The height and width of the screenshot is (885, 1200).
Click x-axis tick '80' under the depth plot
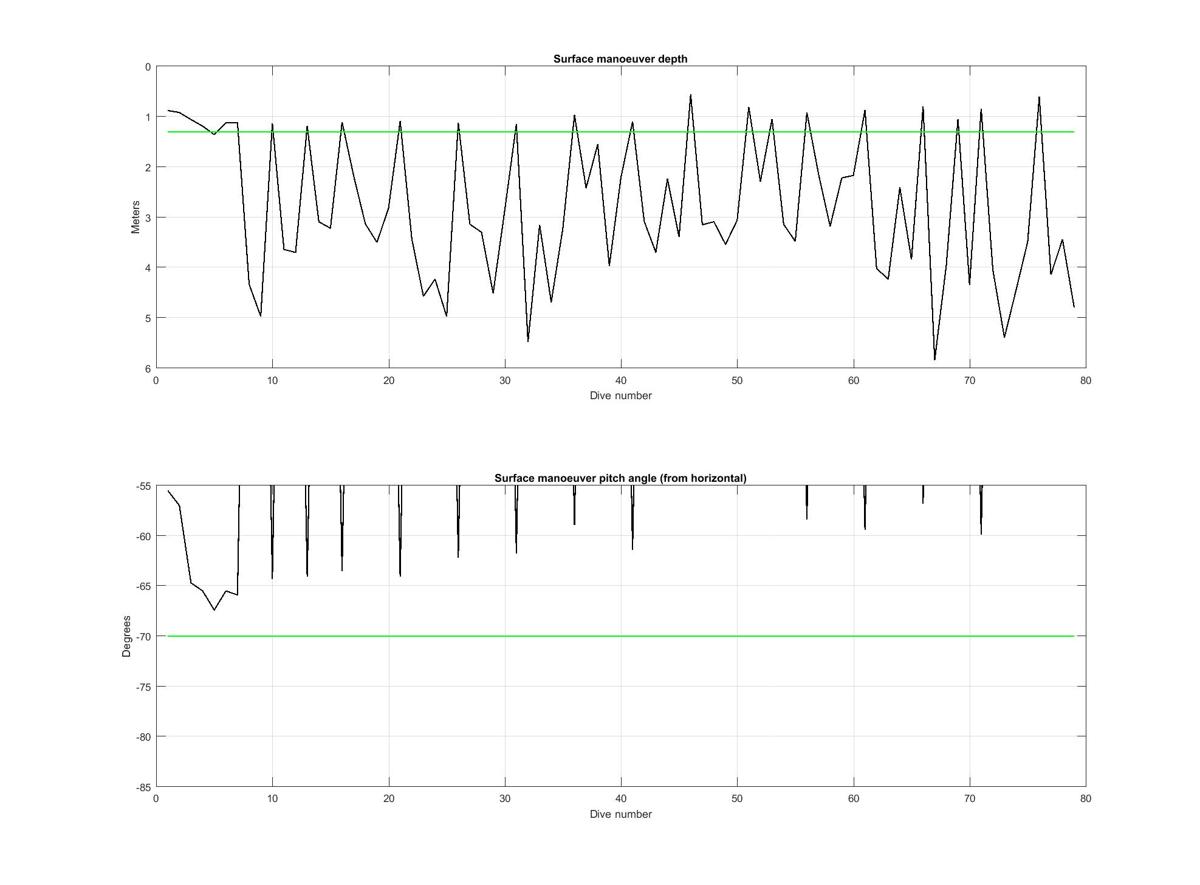tap(1086, 380)
